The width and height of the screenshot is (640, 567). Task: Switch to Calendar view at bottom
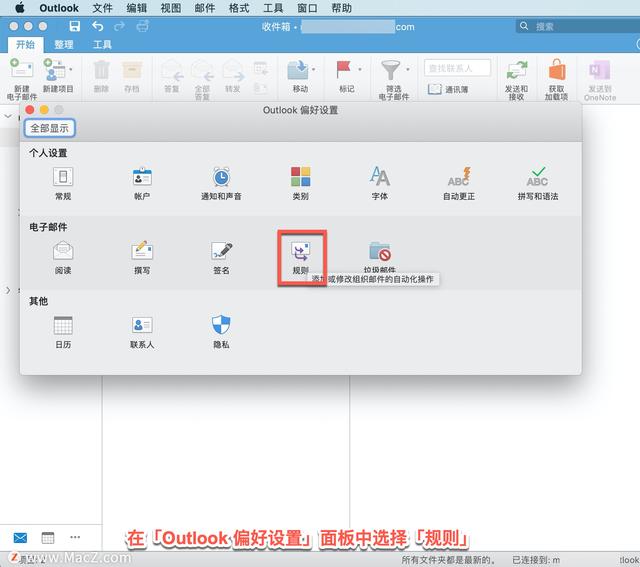[x=48, y=538]
